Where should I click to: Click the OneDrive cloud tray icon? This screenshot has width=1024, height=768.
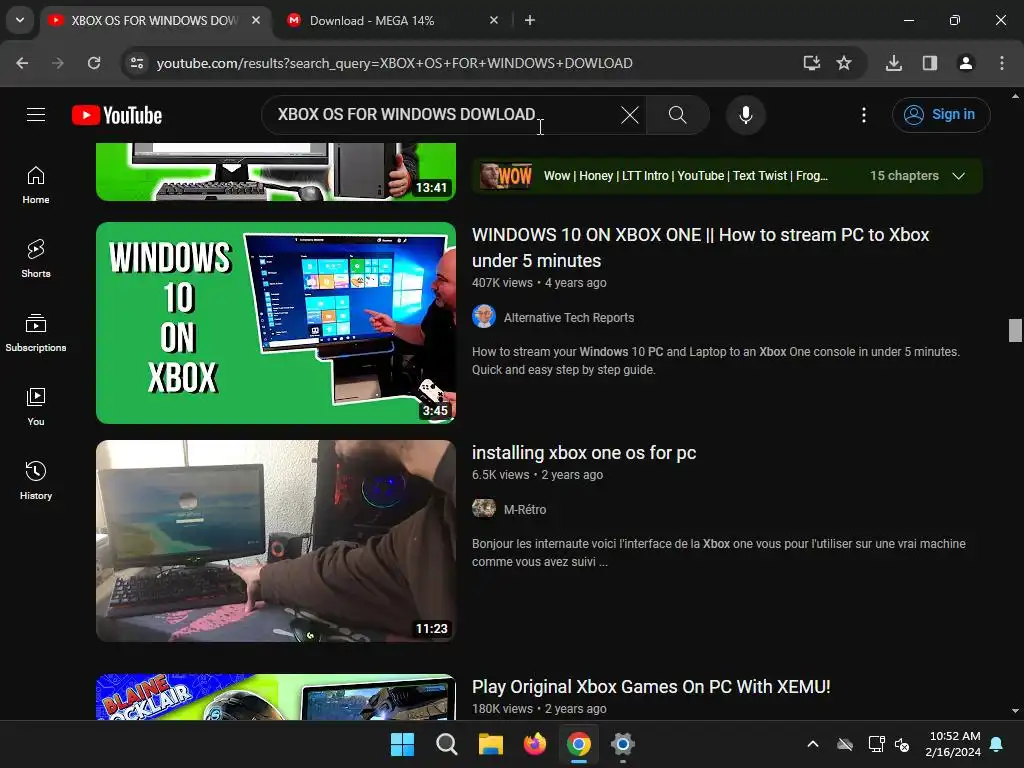(x=845, y=744)
